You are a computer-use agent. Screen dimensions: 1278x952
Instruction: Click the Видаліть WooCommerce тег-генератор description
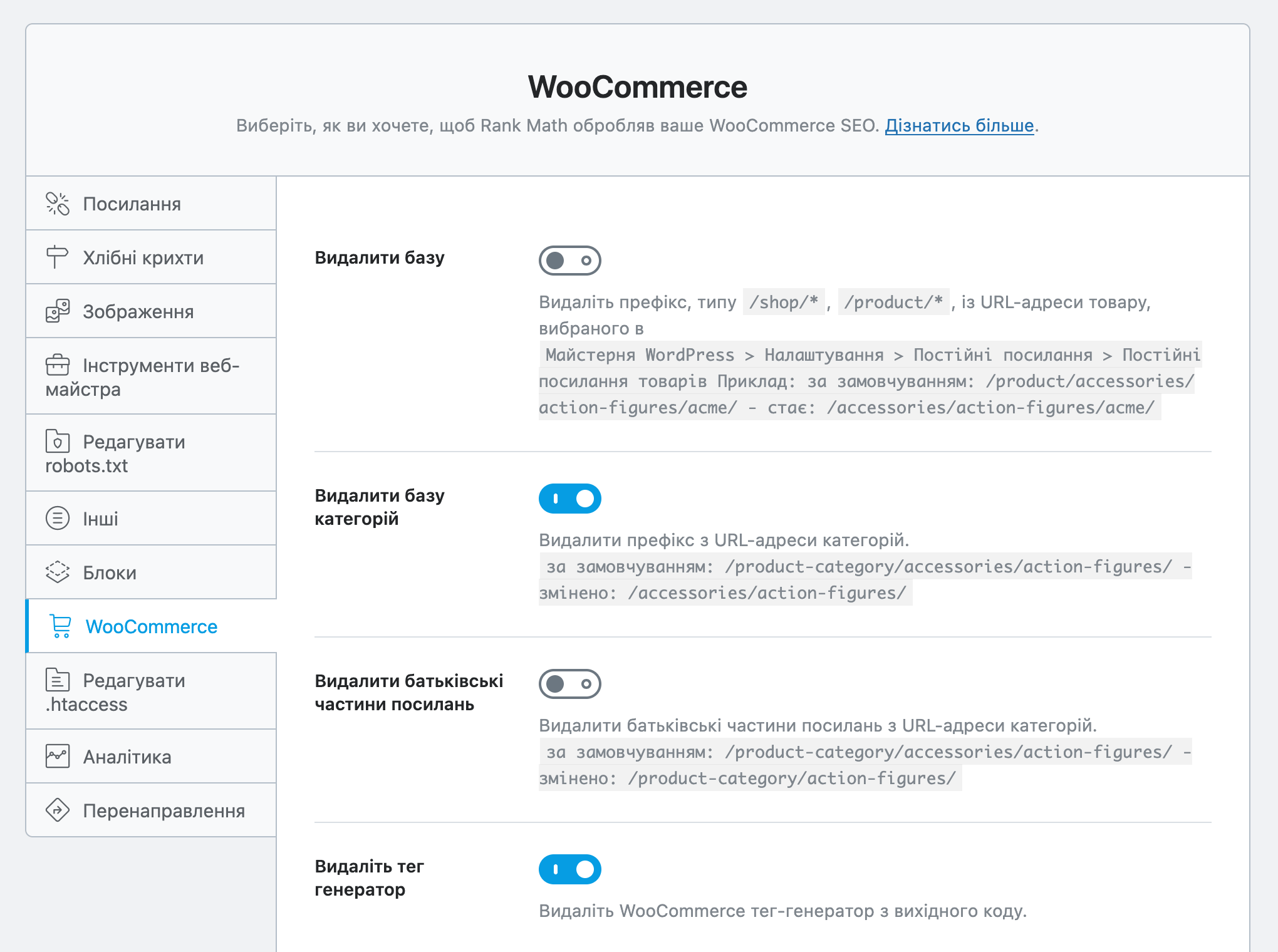[783, 911]
